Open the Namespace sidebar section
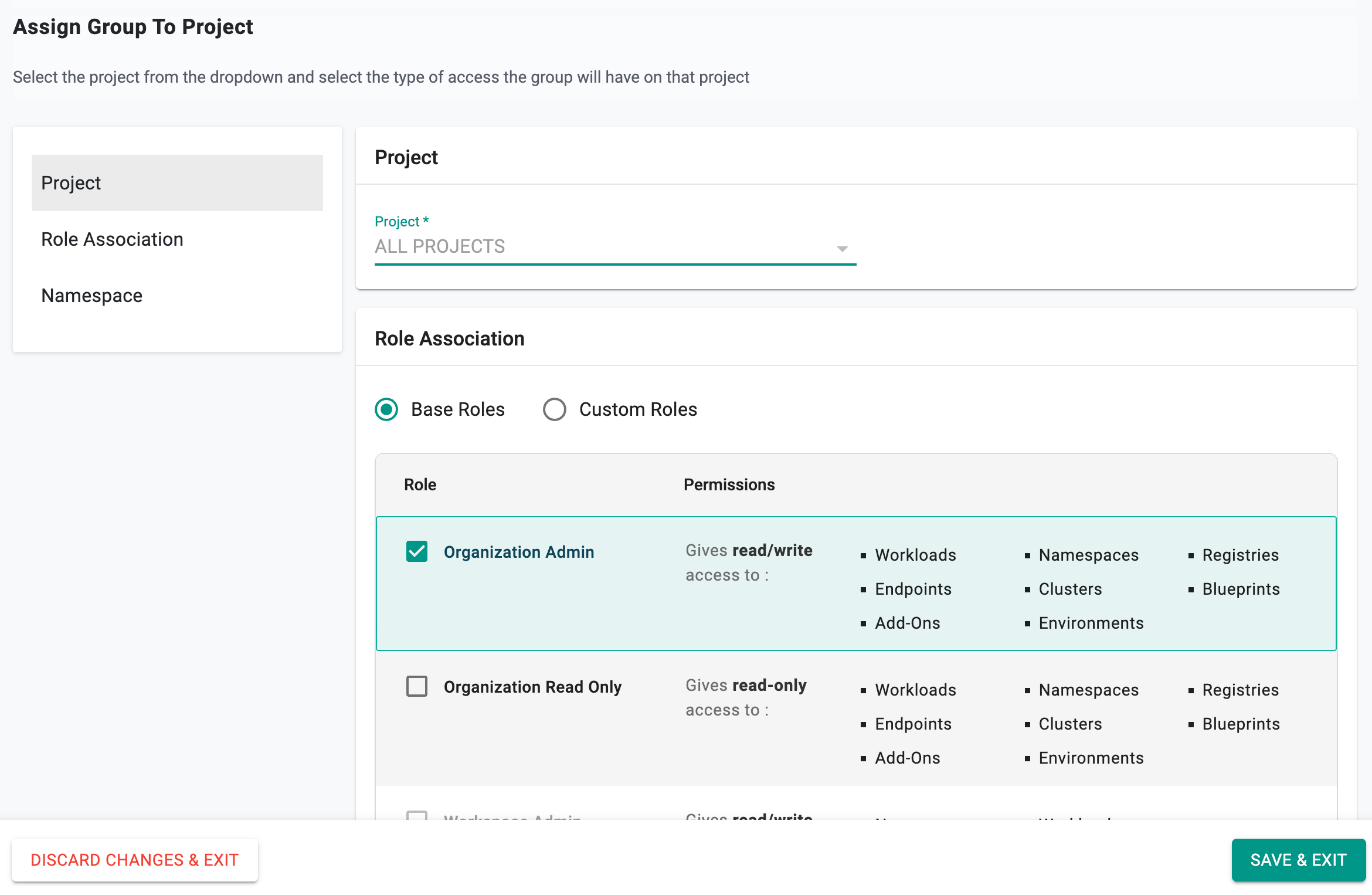 point(177,296)
